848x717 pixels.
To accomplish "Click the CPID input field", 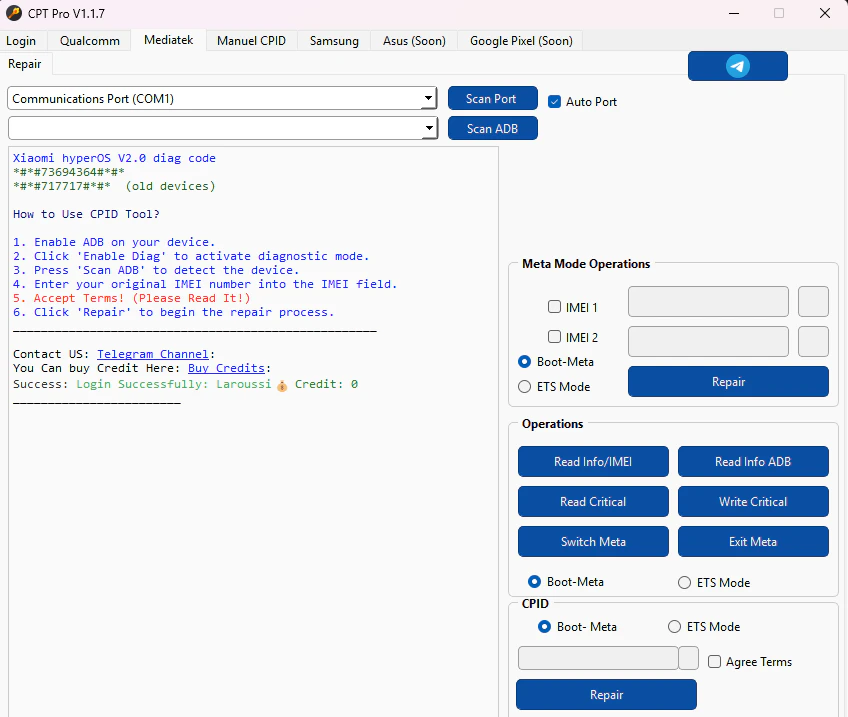I will pos(598,658).
